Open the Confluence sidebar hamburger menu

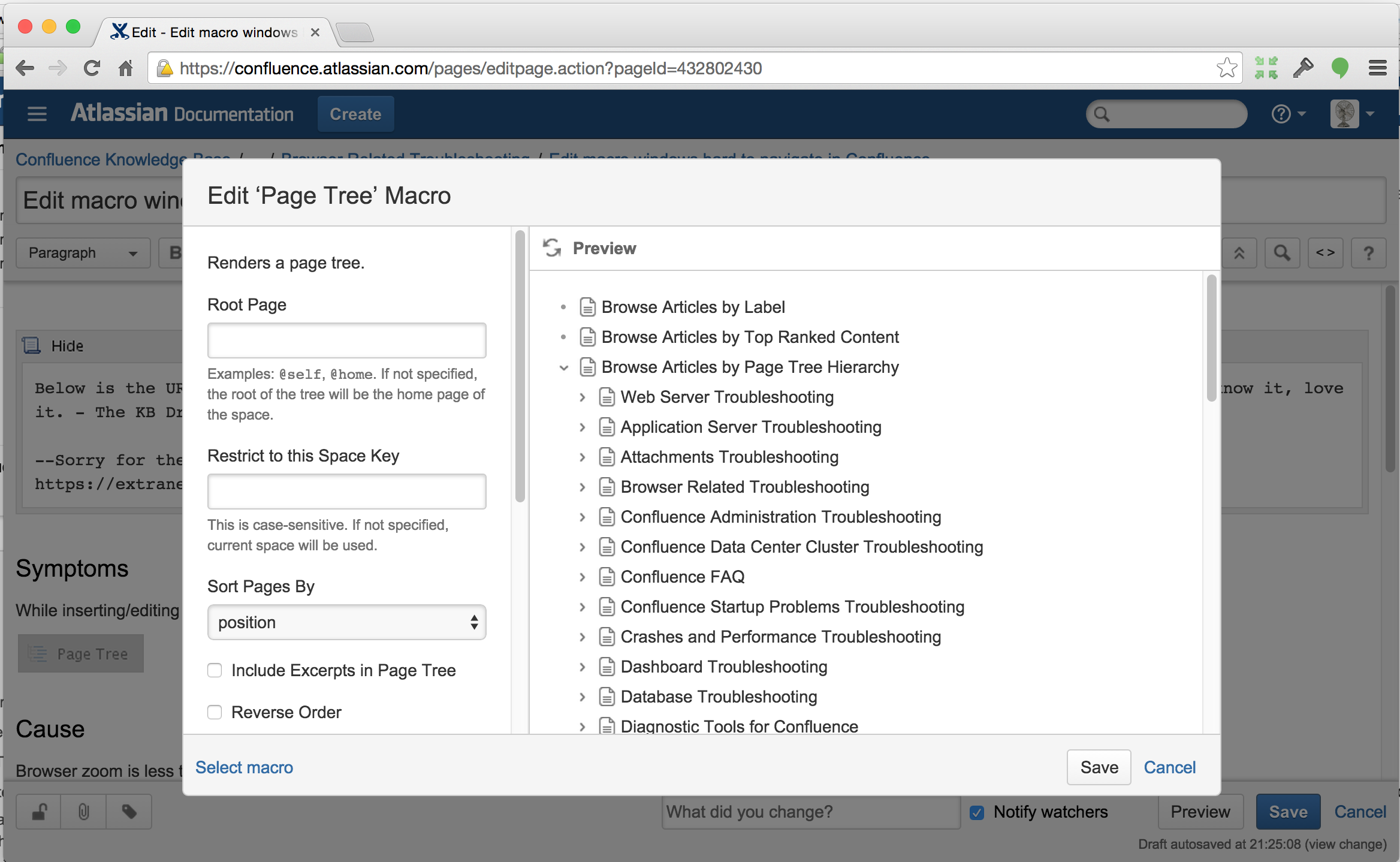coord(37,114)
